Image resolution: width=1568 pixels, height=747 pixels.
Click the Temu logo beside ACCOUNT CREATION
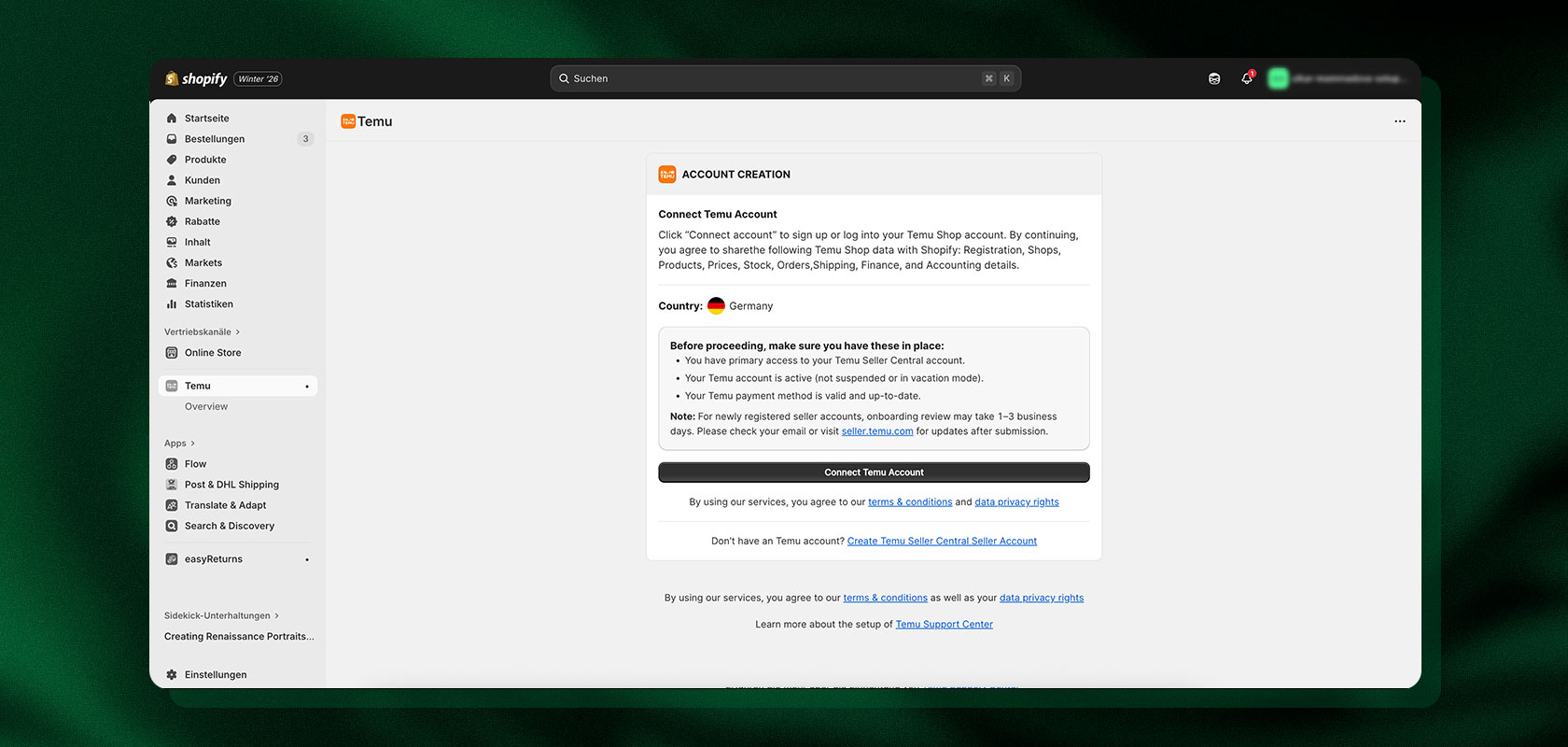pos(667,175)
